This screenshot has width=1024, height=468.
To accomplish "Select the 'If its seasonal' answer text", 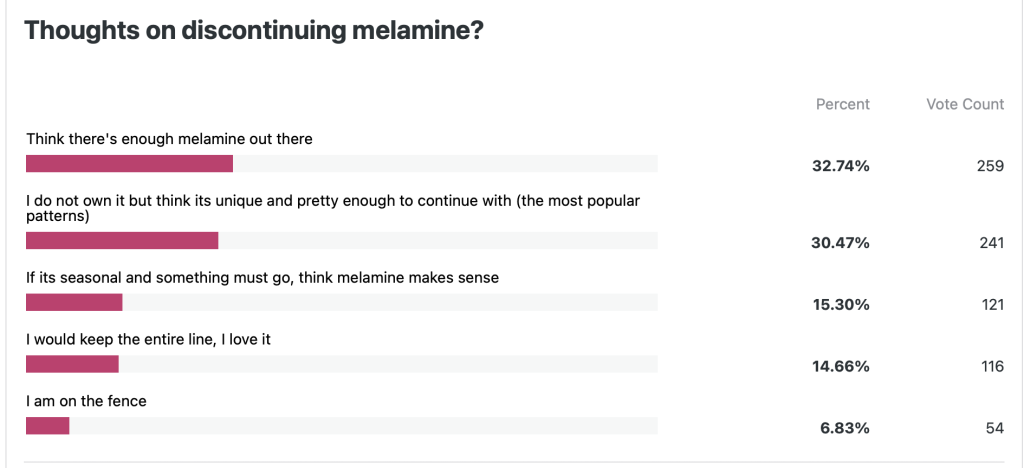I will (262, 277).
